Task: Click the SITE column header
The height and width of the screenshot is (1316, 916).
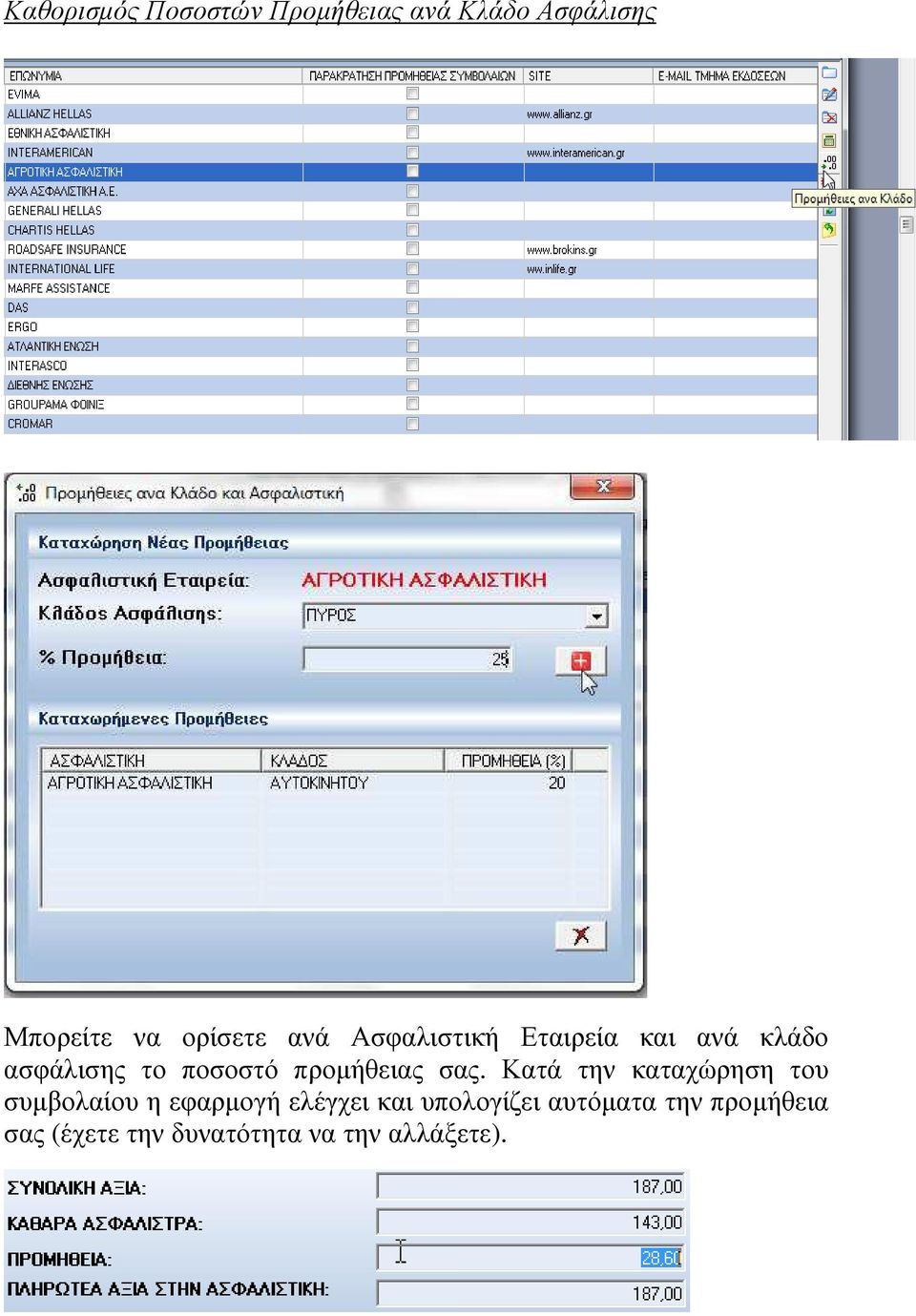Action: pyautogui.click(x=589, y=75)
